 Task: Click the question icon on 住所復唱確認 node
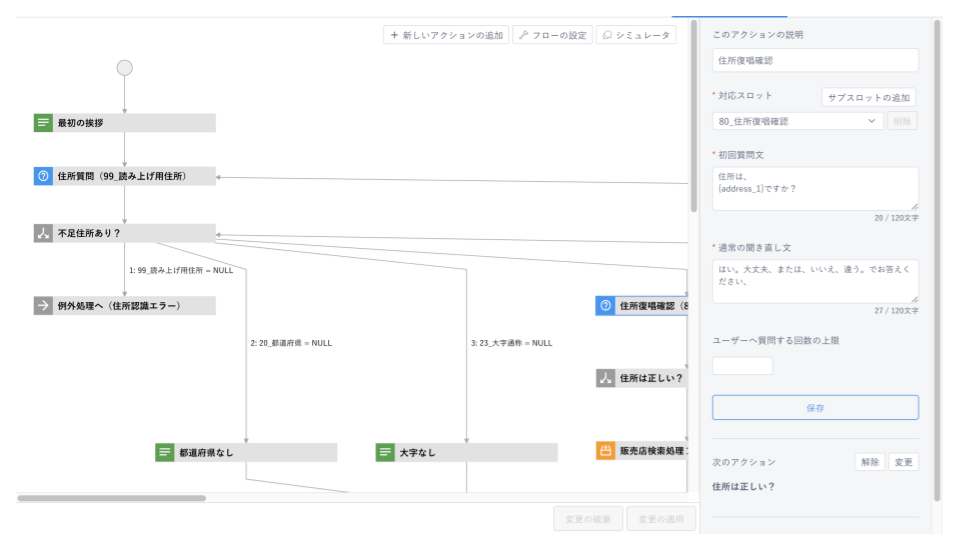(605, 306)
